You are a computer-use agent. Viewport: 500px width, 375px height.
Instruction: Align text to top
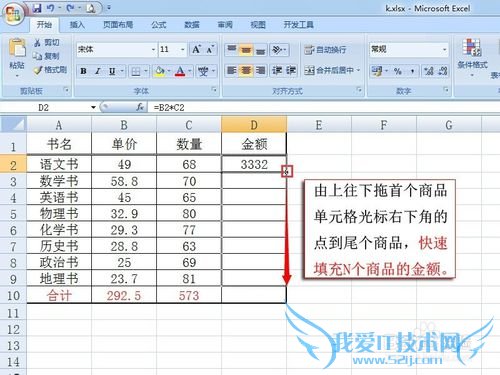pyautogui.click(x=232, y=50)
